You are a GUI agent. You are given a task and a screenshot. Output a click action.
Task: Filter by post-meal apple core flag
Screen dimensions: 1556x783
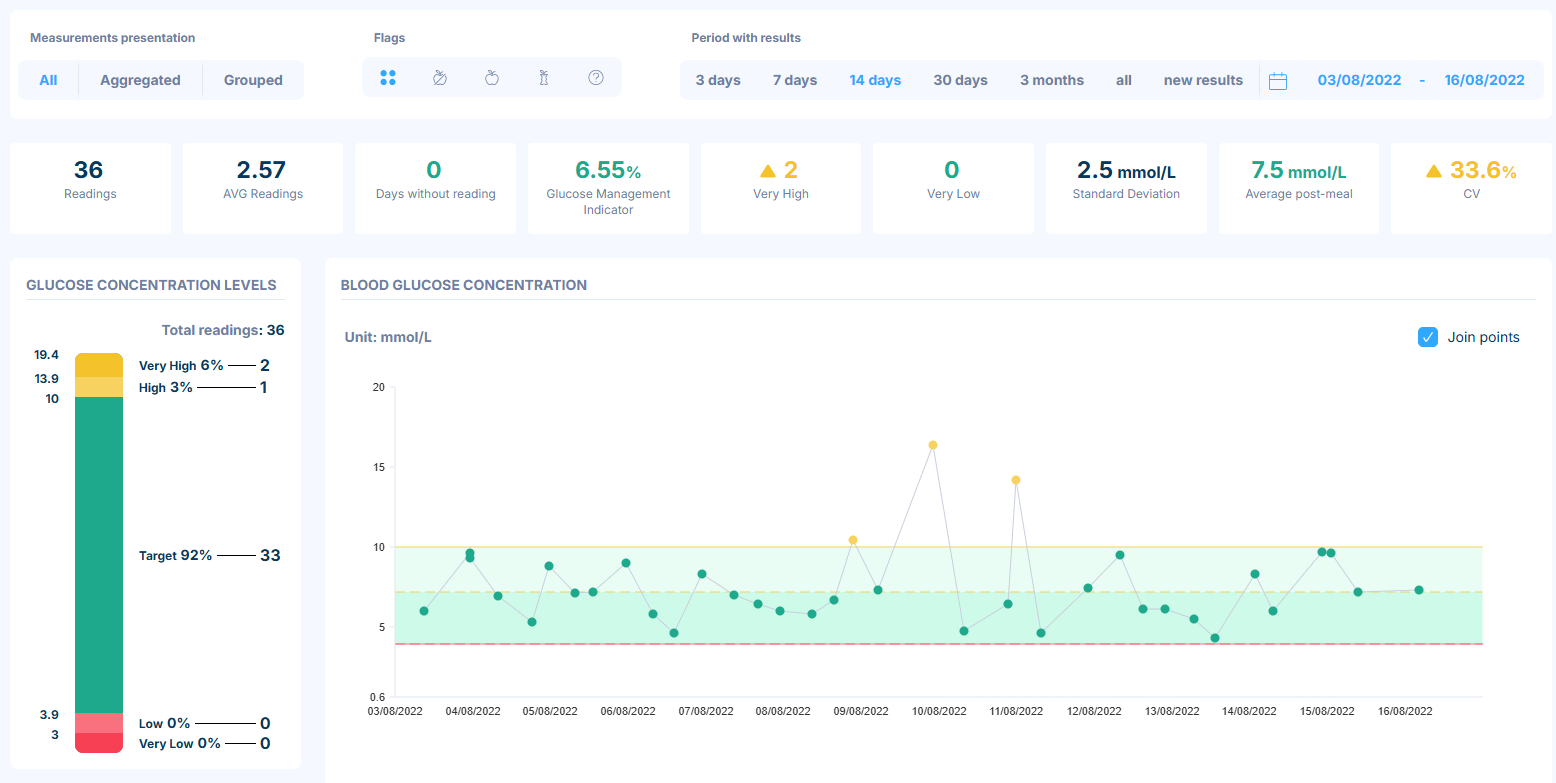point(544,77)
